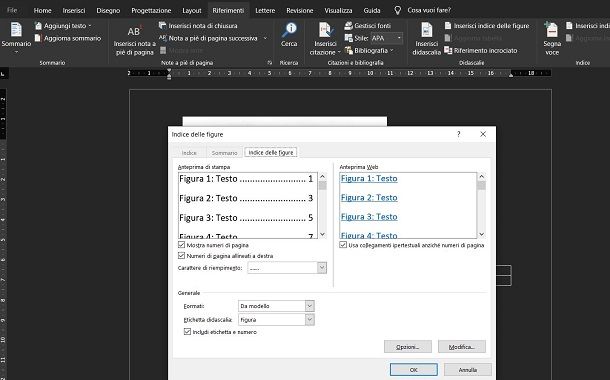Click print preview scroll up arrow
The width and height of the screenshot is (610, 380).
click(323, 177)
